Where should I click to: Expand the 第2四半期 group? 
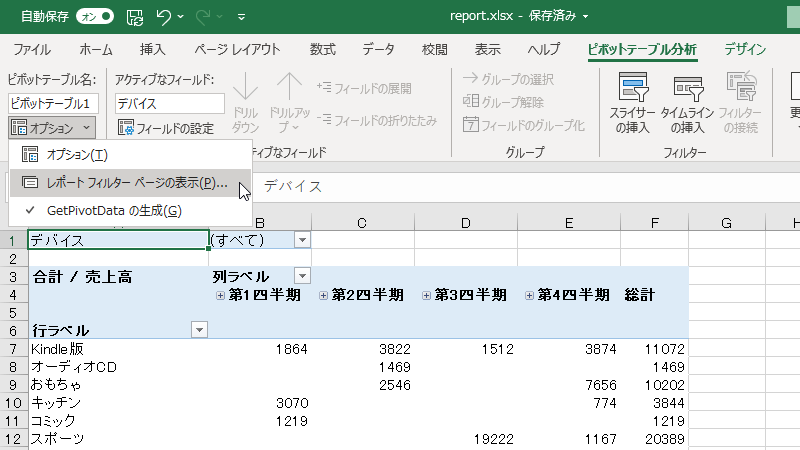[323, 295]
